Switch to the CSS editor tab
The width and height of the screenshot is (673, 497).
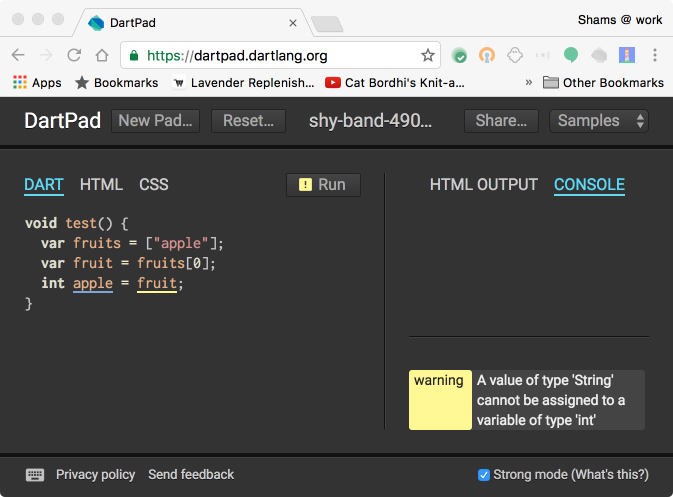154,184
